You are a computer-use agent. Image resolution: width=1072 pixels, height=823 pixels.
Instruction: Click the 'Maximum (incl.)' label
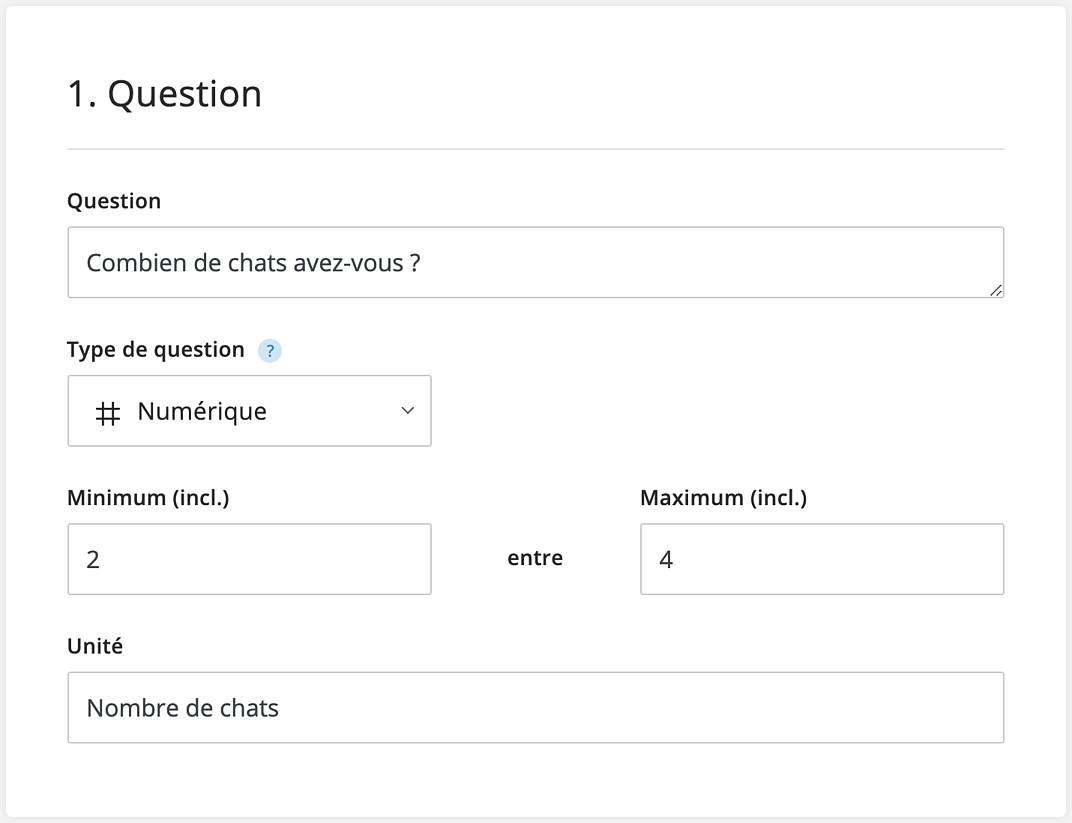723,498
